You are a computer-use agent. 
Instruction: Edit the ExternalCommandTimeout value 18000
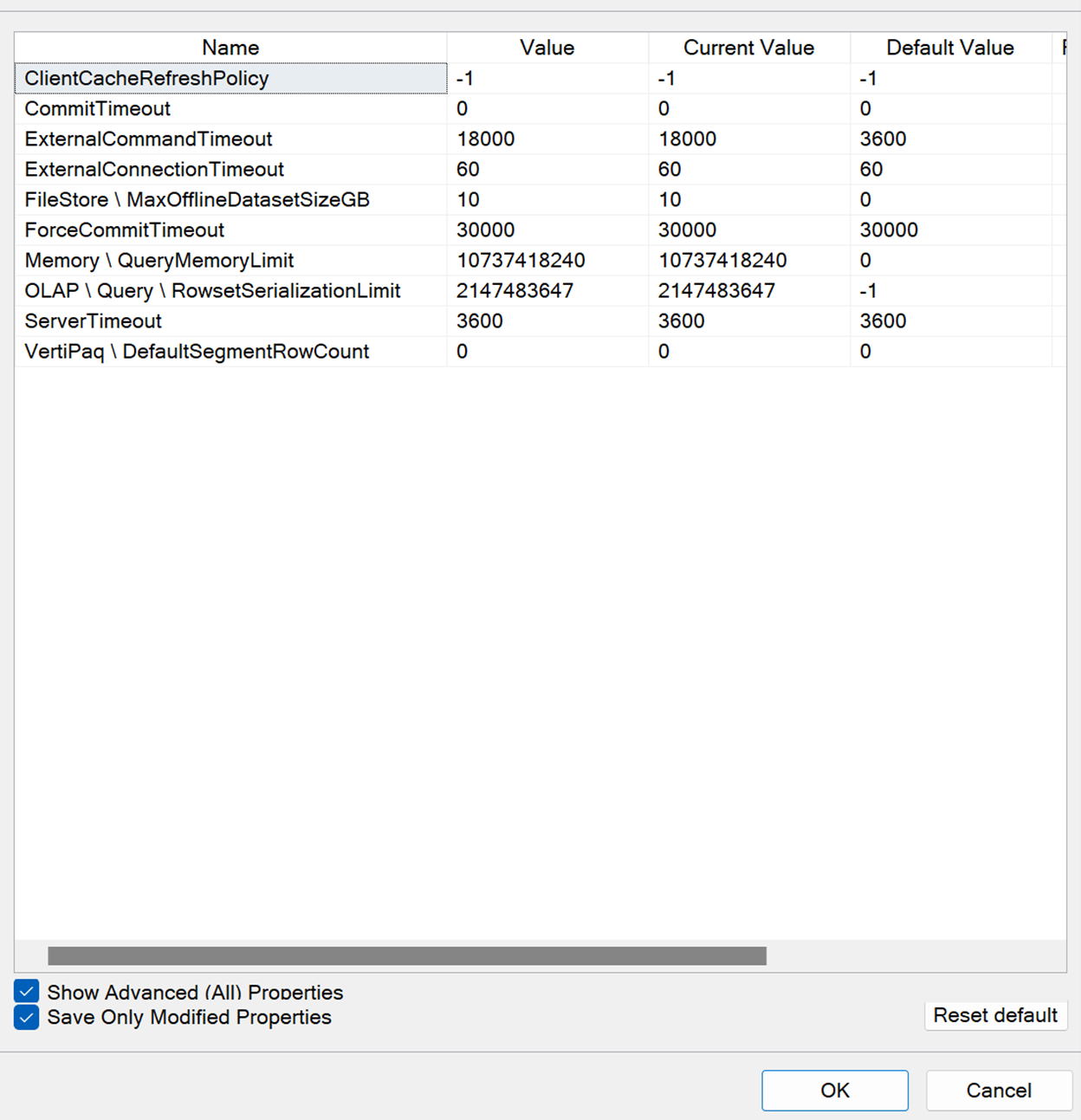pyautogui.click(x=547, y=139)
